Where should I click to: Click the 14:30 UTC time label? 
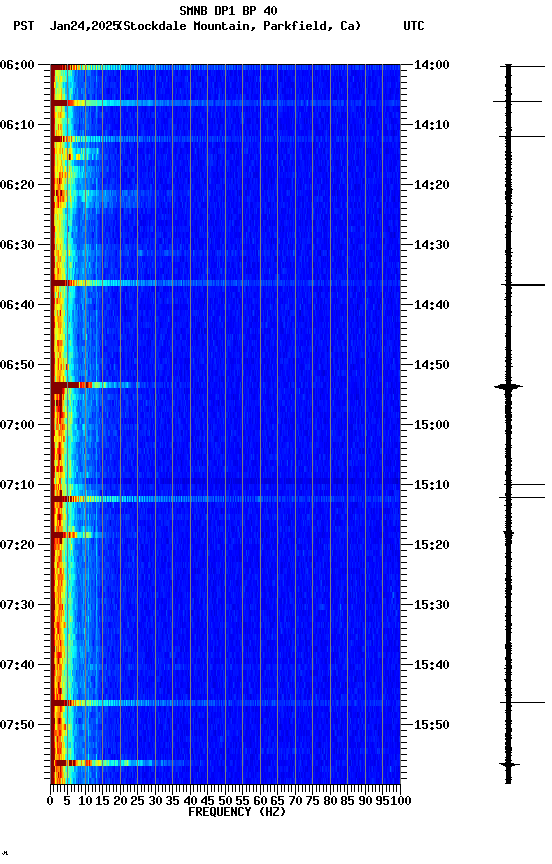coord(432,245)
